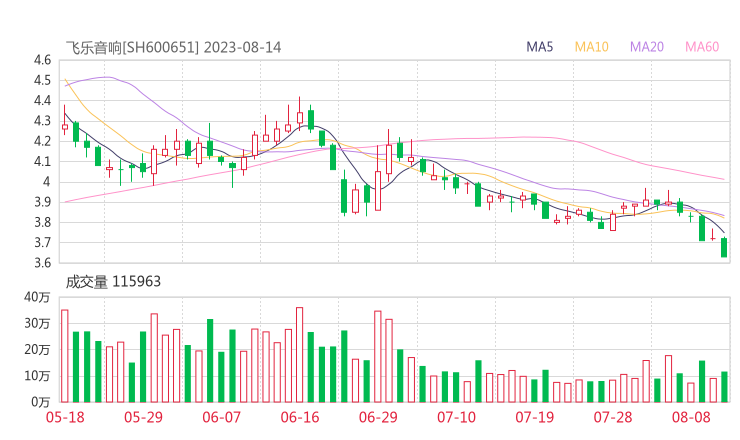Click the 成交量 115963 volume label

113,282
